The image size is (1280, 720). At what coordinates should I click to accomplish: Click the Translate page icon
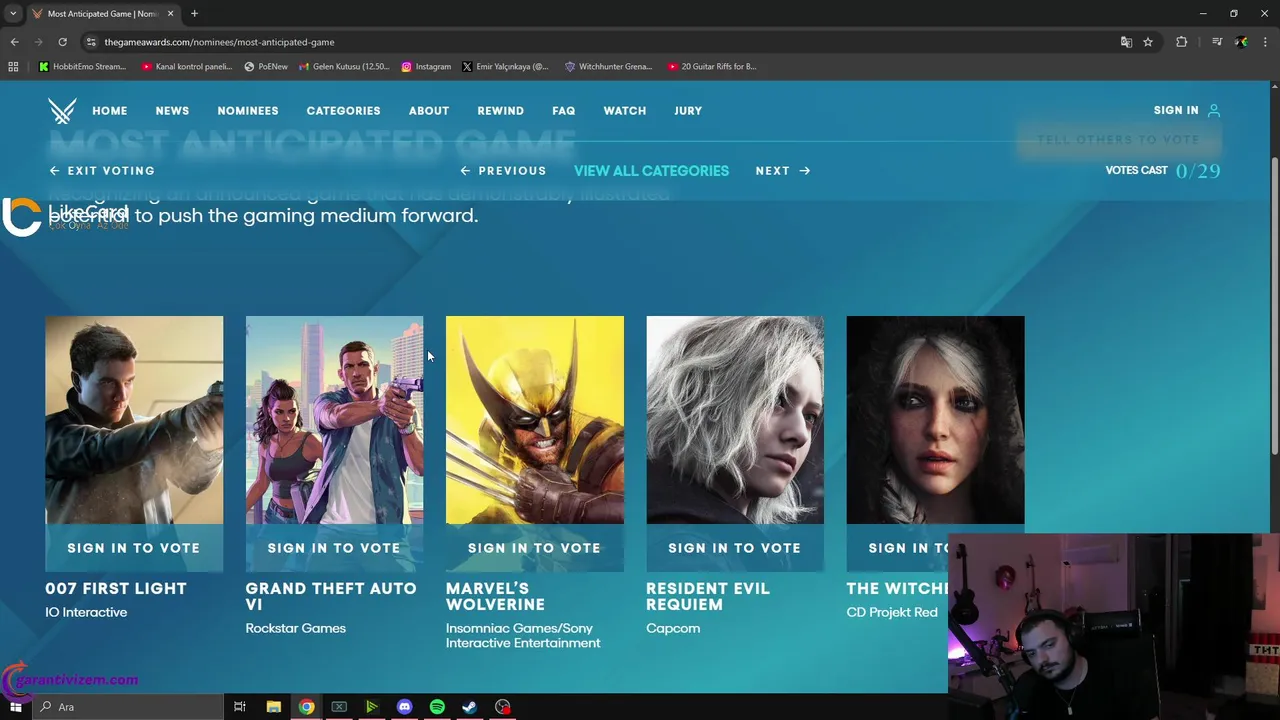1126,42
